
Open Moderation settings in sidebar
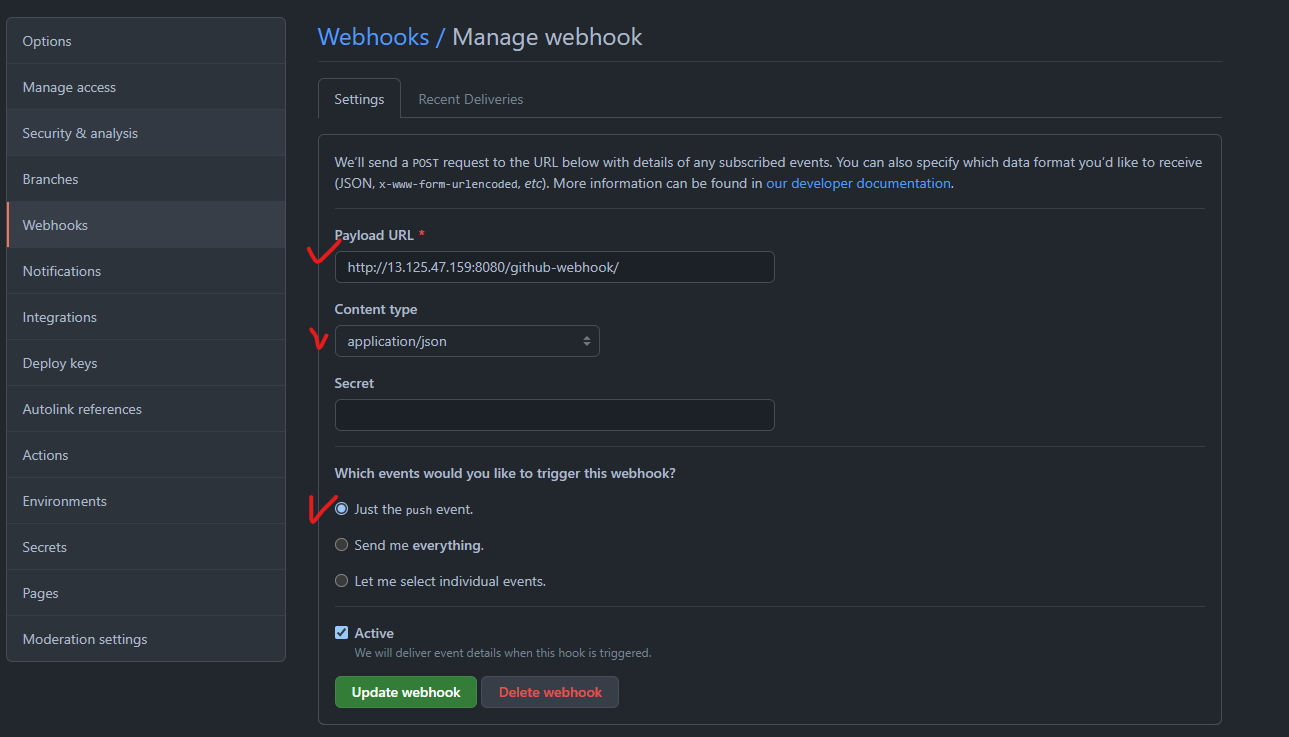85,639
